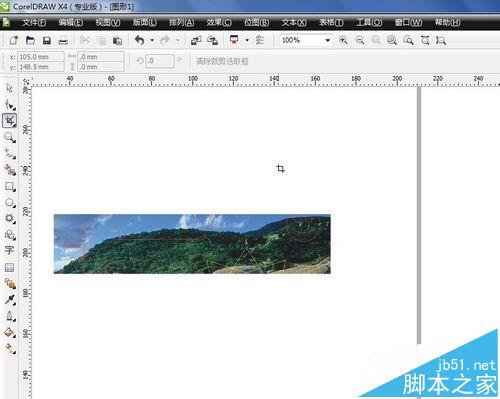Click Zoom to all objects icon

392,40
